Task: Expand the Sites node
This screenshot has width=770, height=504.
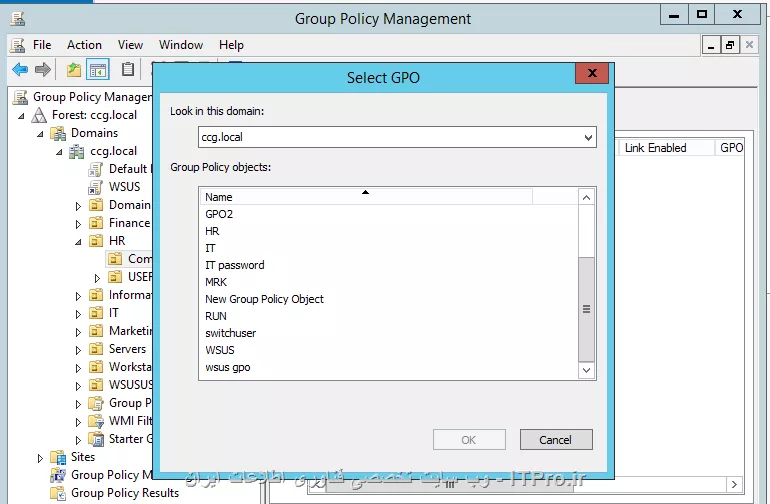Action: (x=40, y=458)
